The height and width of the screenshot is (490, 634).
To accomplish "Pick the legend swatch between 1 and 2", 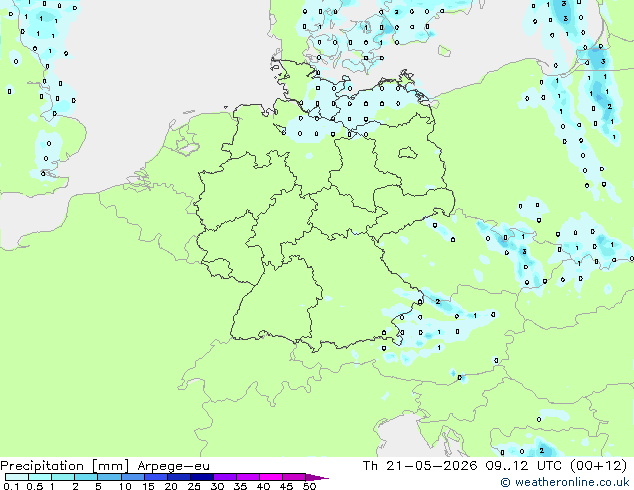I will (63, 477).
